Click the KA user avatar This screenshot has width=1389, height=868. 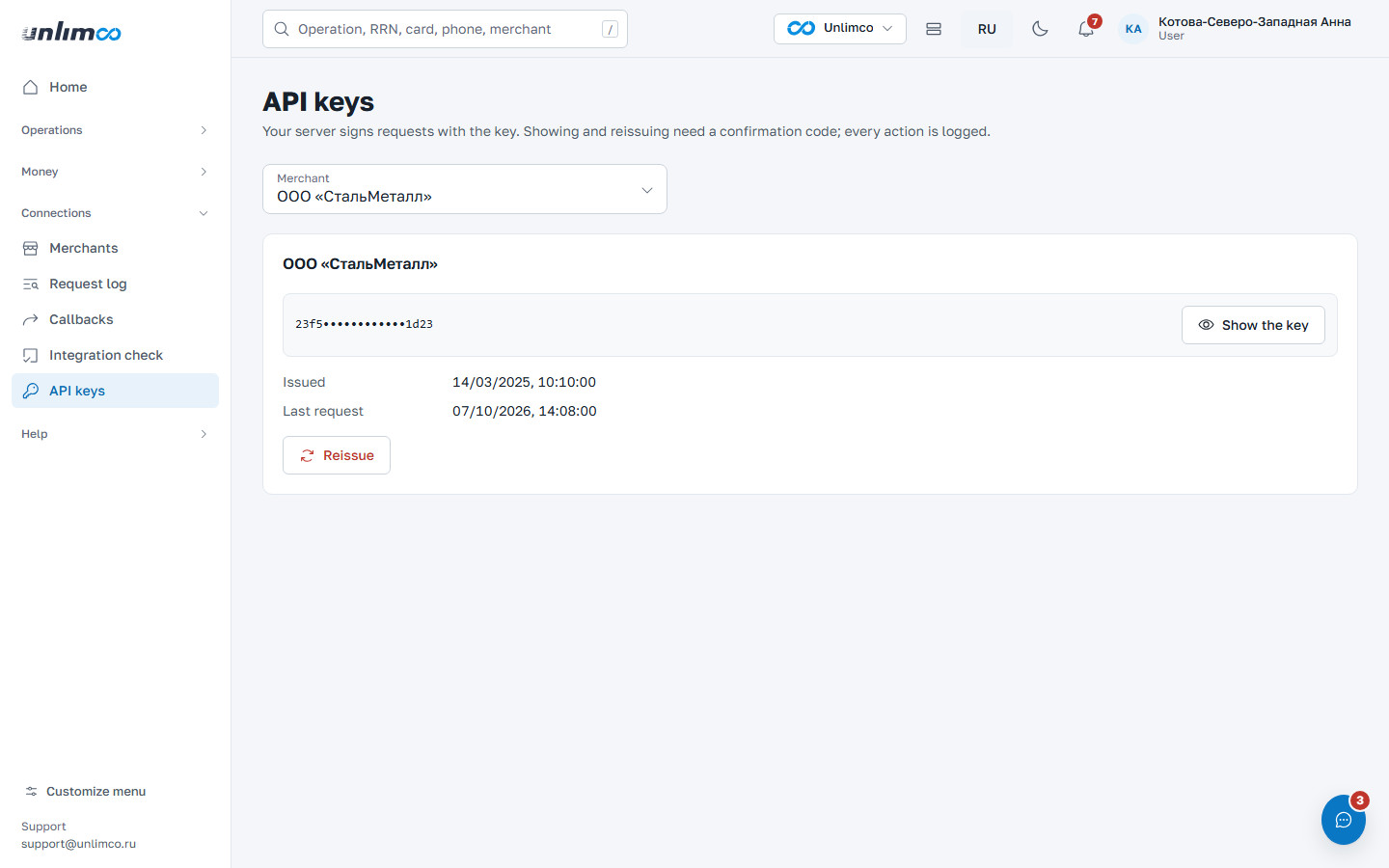click(1133, 29)
